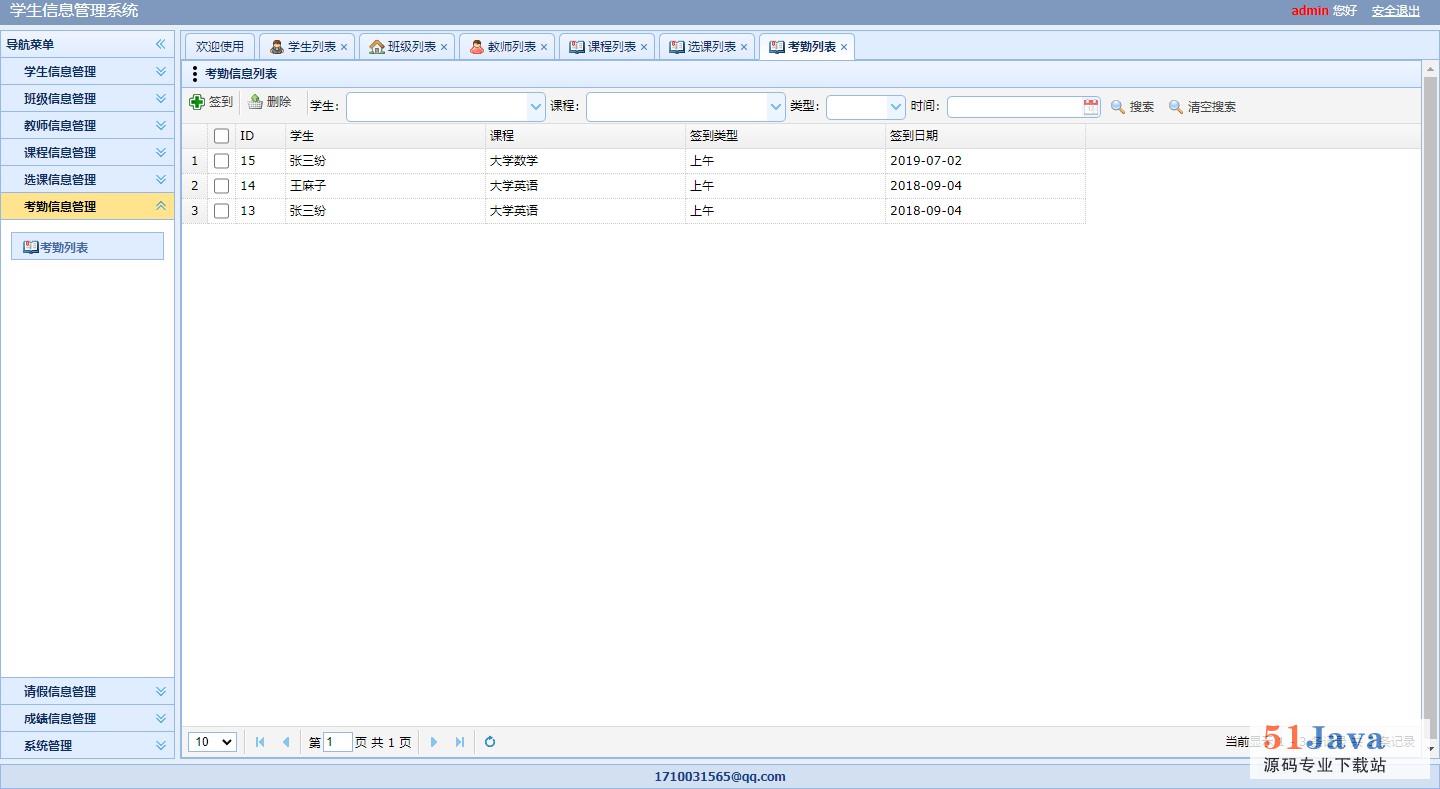Click the admin username in header
Screen dimensions: 1440x789
pyautogui.click(x=1310, y=11)
